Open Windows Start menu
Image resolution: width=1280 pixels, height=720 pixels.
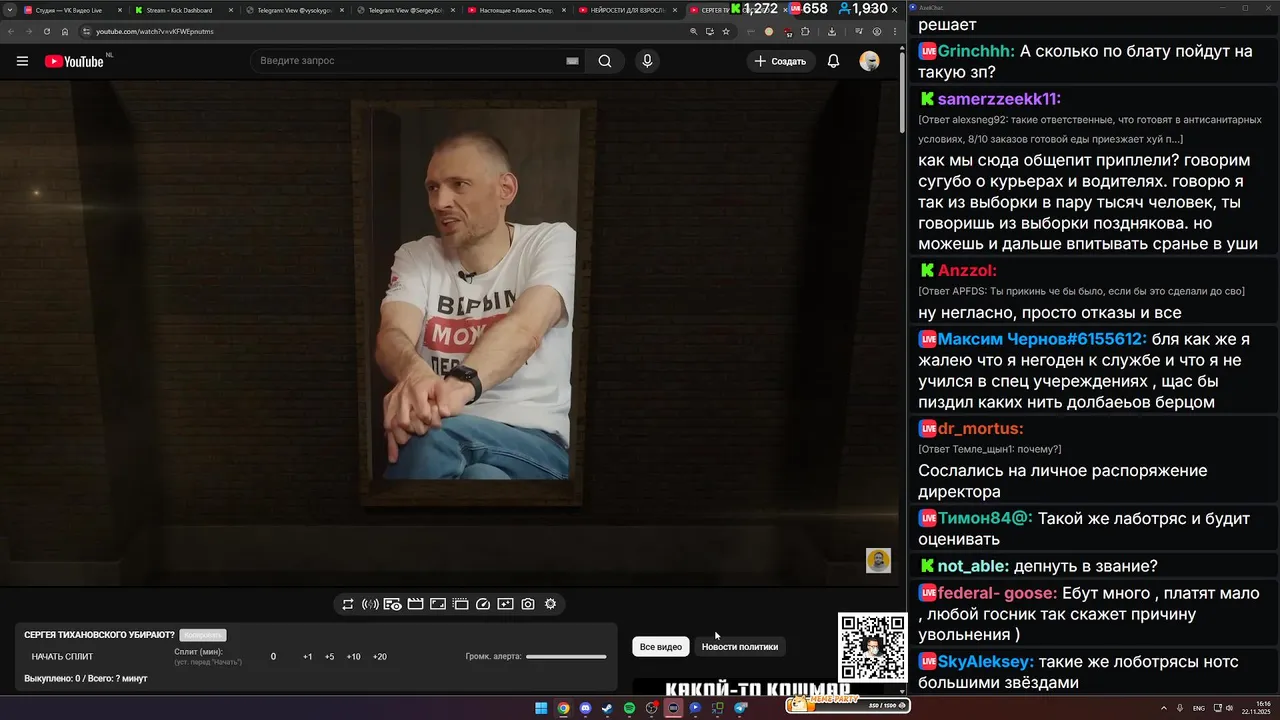(541, 708)
